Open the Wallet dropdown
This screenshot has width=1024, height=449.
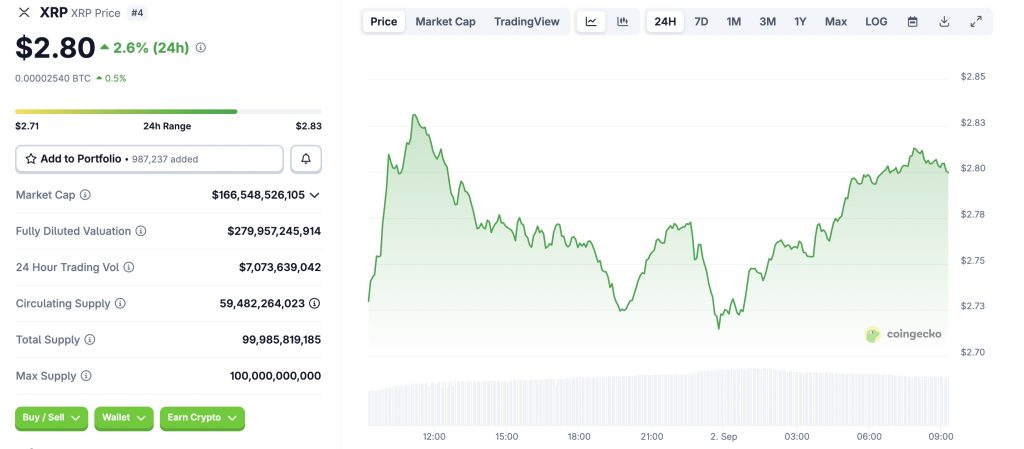pos(123,418)
